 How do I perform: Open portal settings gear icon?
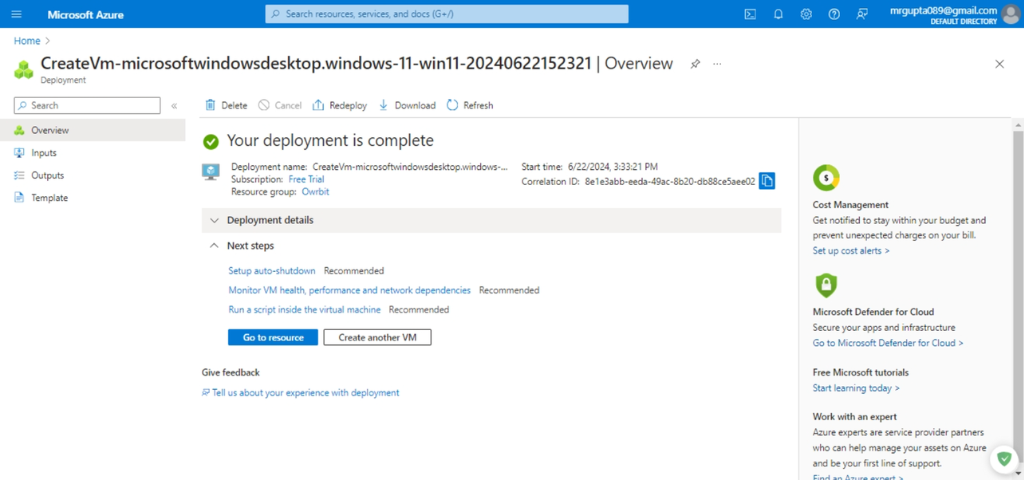click(x=806, y=14)
